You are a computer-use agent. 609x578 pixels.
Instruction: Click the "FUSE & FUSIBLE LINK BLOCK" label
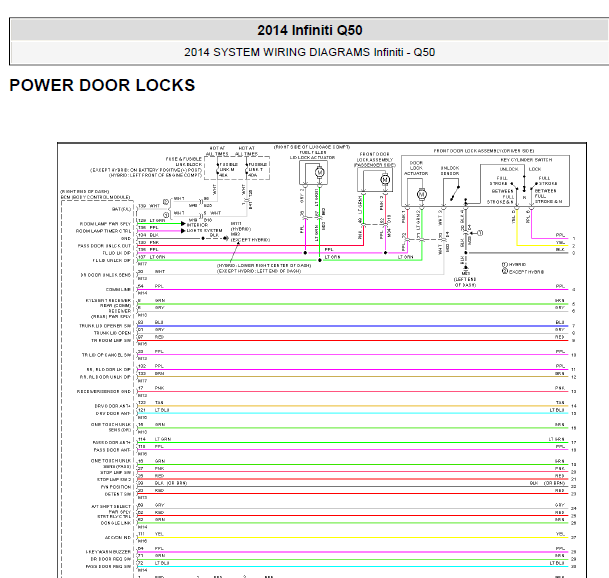click(x=184, y=162)
